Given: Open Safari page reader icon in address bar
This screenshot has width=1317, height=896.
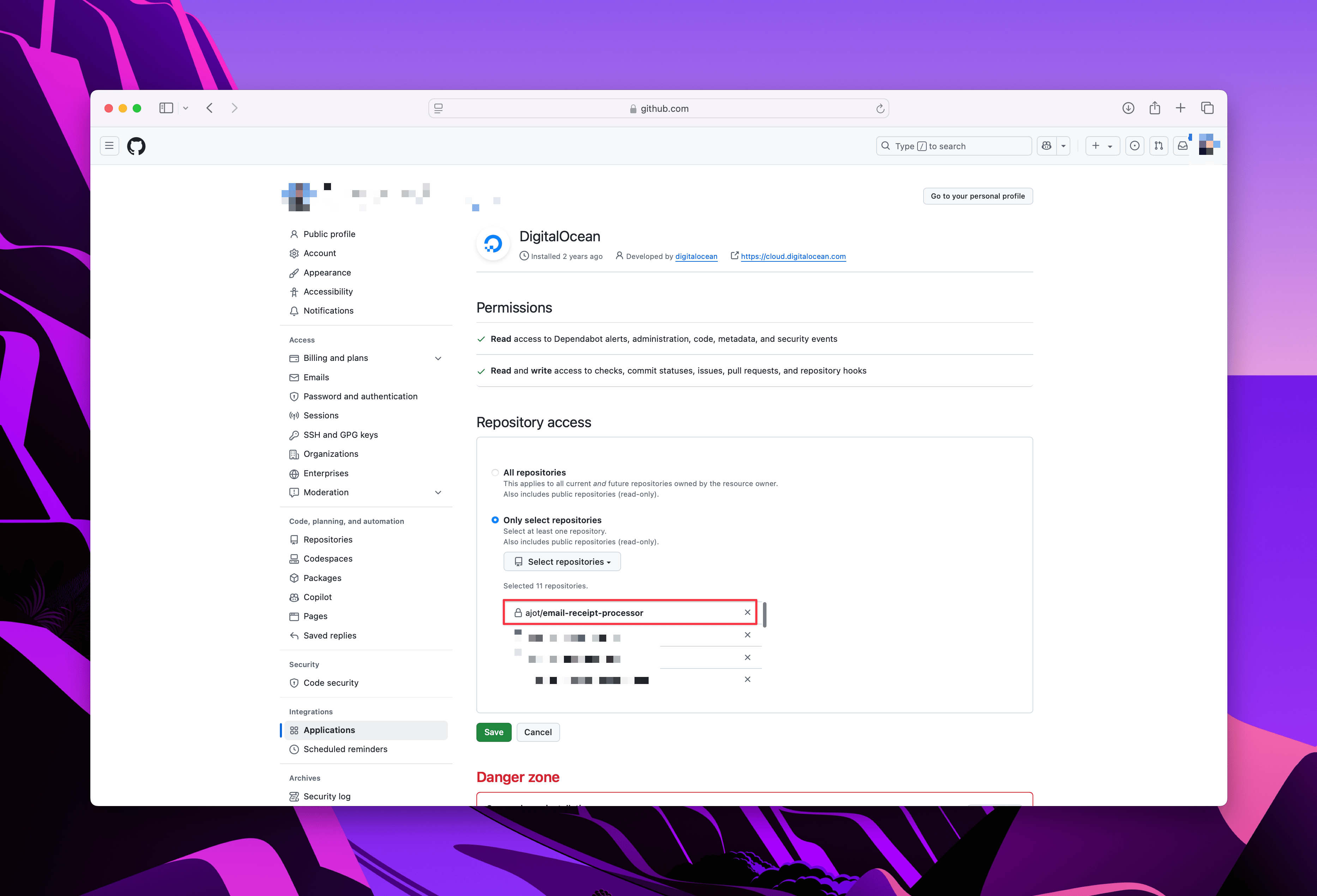Looking at the screenshot, I should pyautogui.click(x=439, y=108).
